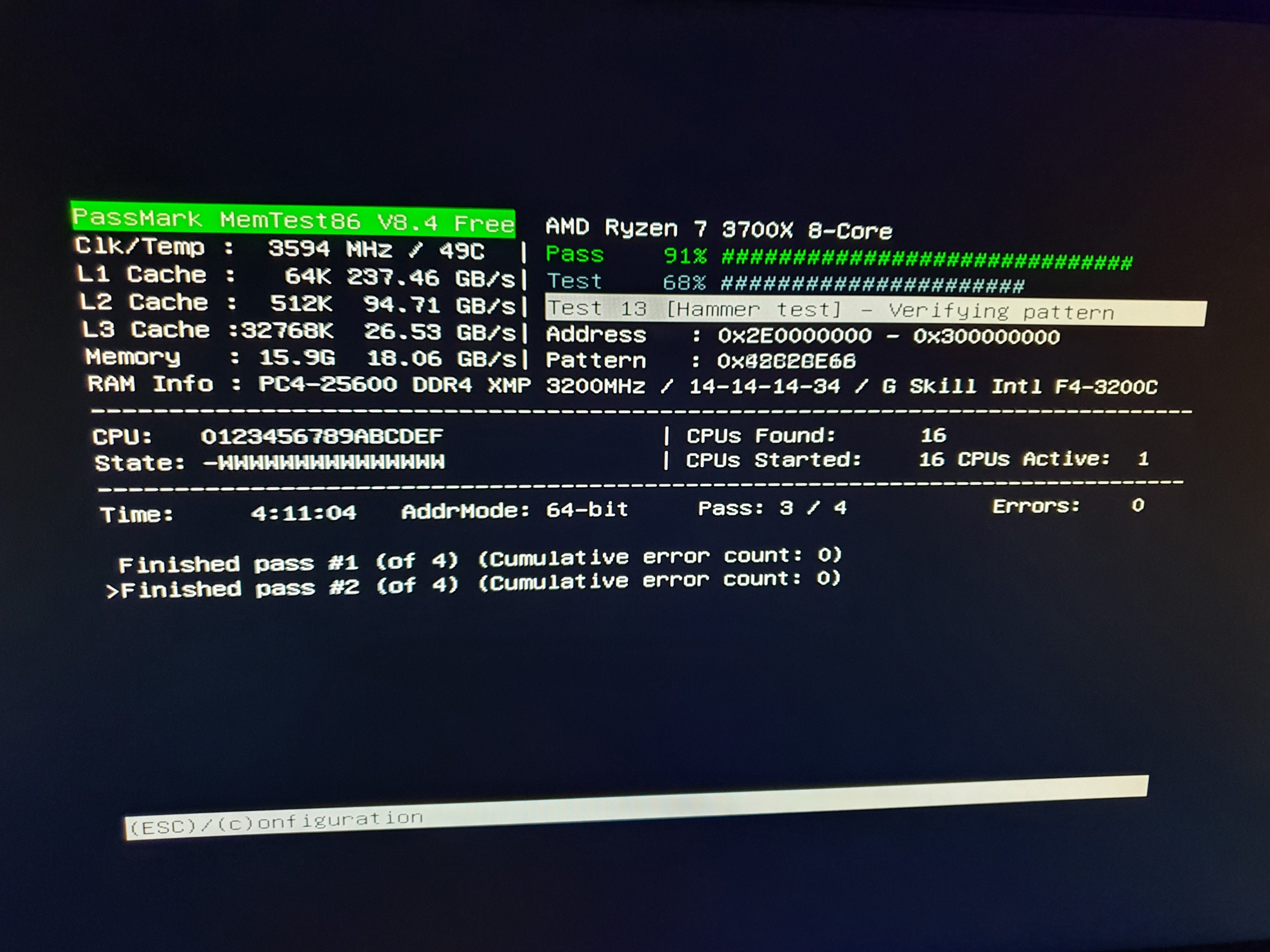Click the CPU 0123456789ABCDEF index row
The height and width of the screenshot is (952, 1270).
point(321,437)
